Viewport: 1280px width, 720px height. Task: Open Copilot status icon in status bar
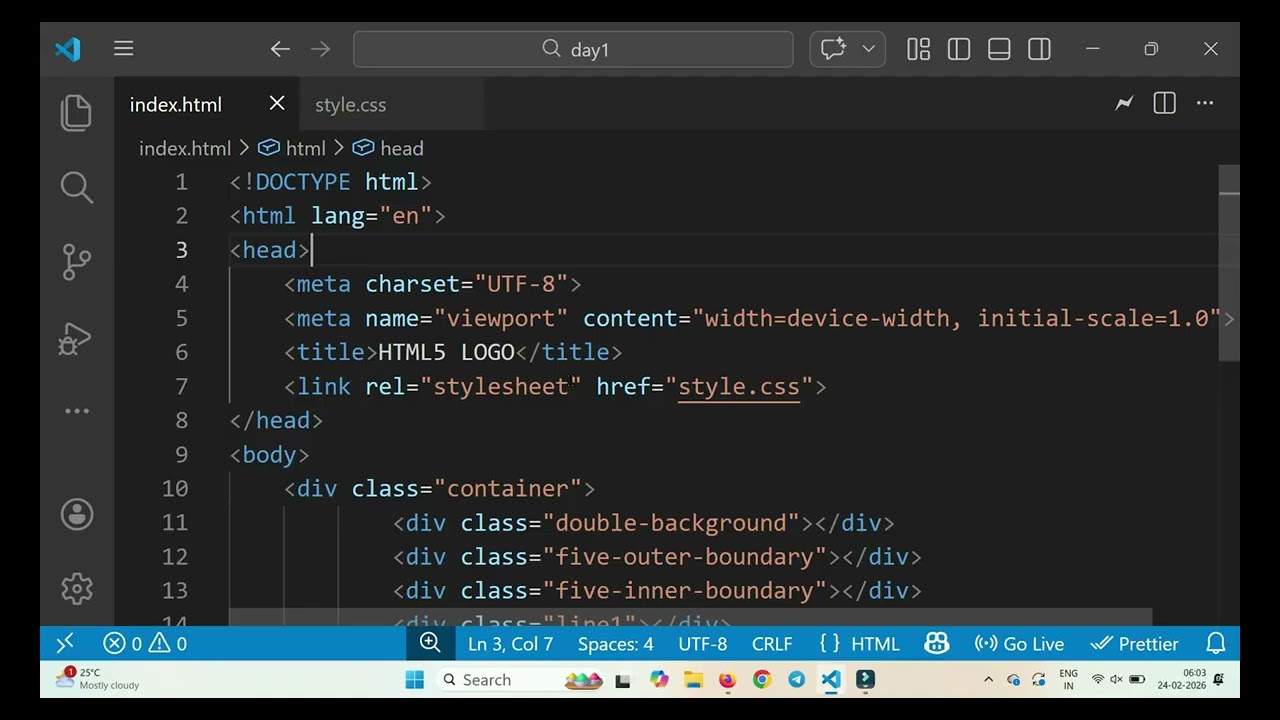tap(937, 644)
